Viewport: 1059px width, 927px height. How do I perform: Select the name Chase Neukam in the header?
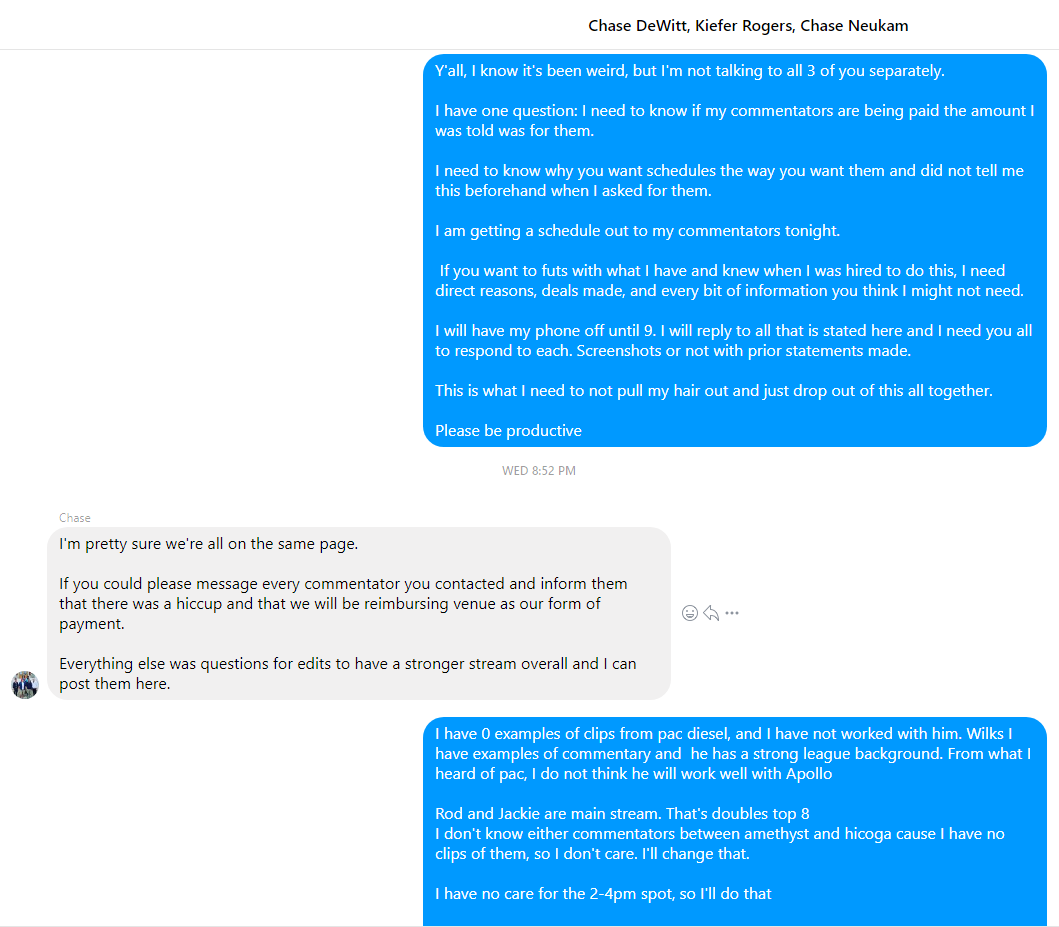pos(854,26)
